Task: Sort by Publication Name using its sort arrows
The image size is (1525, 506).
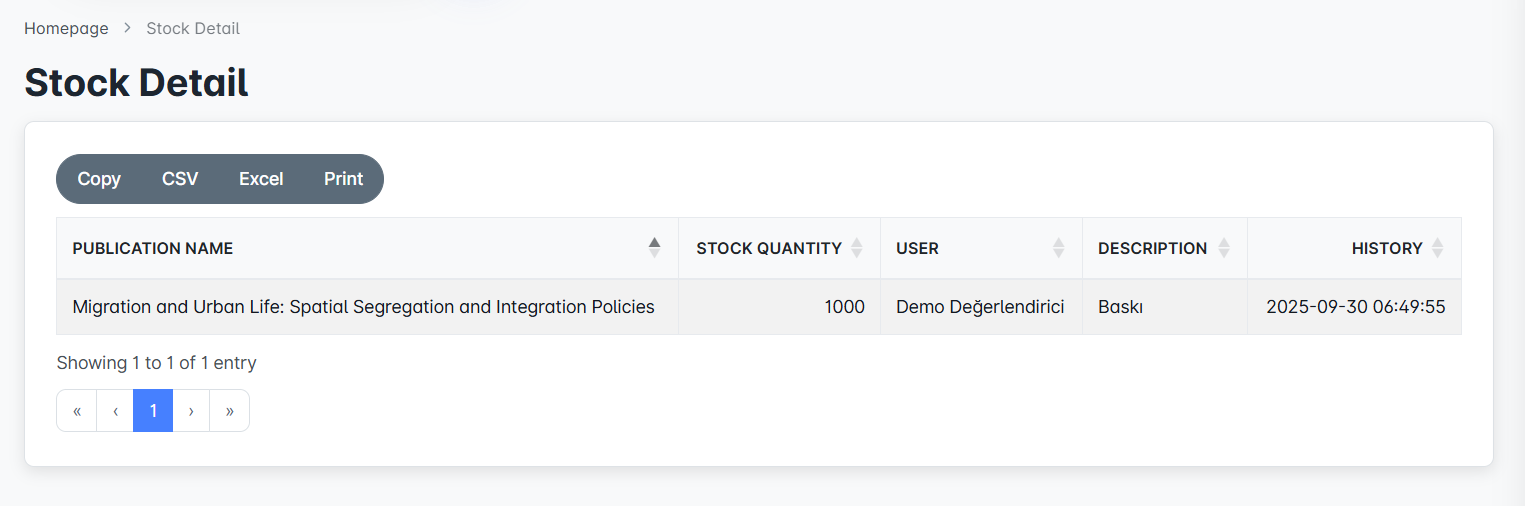Action: [654, 248]
